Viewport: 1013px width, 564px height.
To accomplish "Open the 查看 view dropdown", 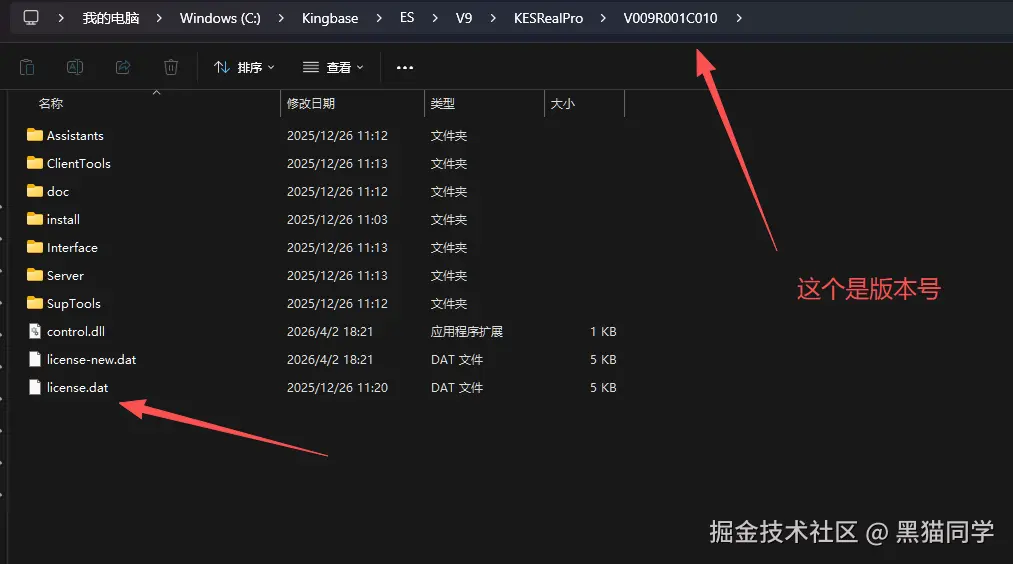I will pyautogui.click(x=333, y=67).
